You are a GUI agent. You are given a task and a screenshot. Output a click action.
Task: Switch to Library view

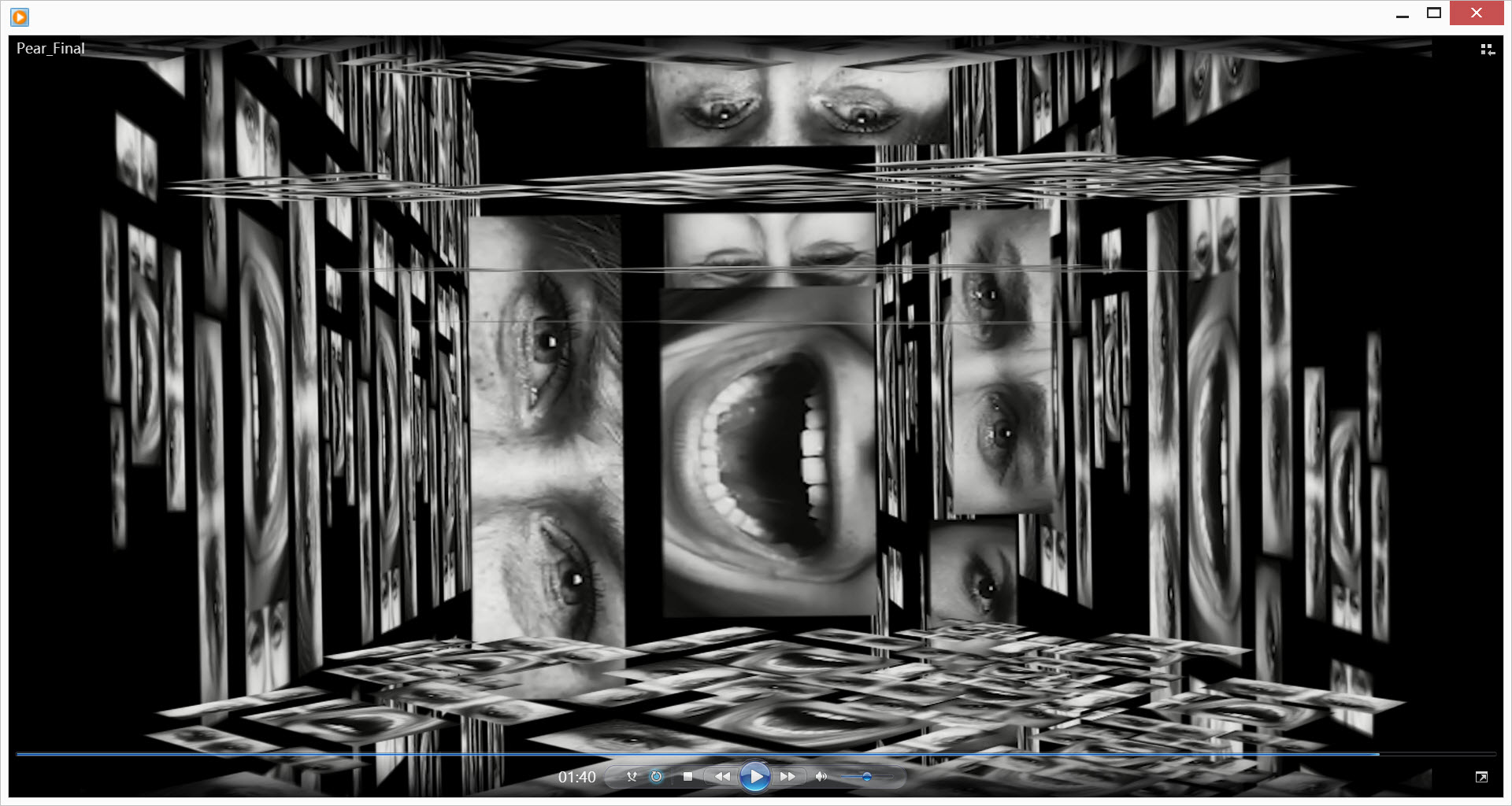(1488, 50)
